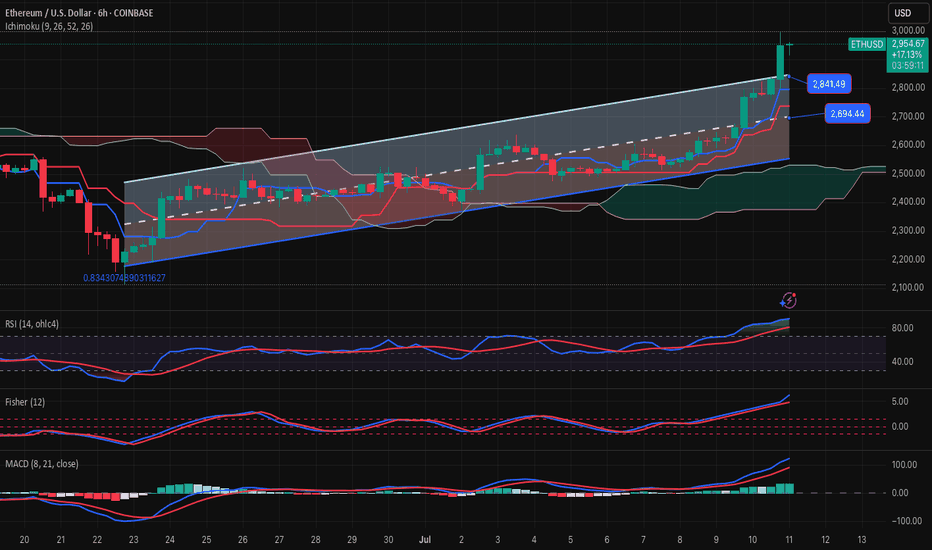Viewport: 932px width, 550px height.
Task: Click the purple lightning event icon
Action: point(789,300)
